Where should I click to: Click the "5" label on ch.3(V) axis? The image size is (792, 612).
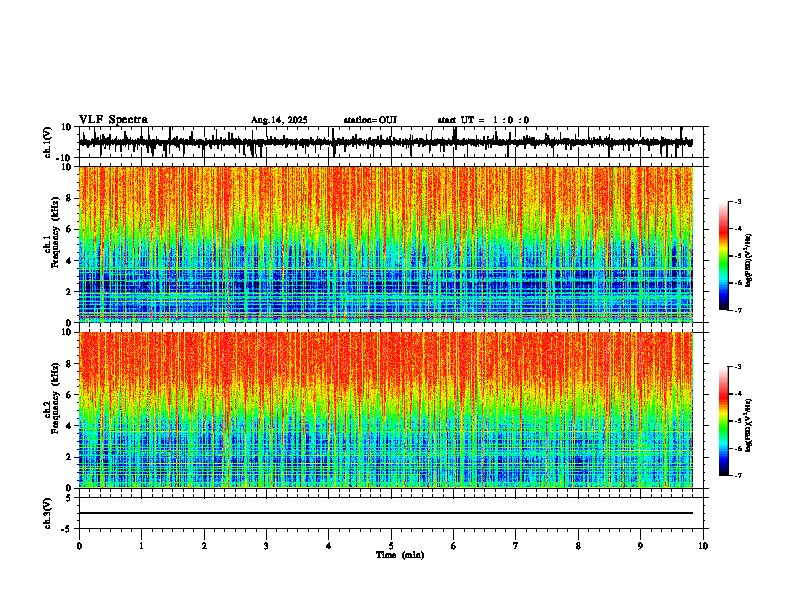tap(69, 498)
